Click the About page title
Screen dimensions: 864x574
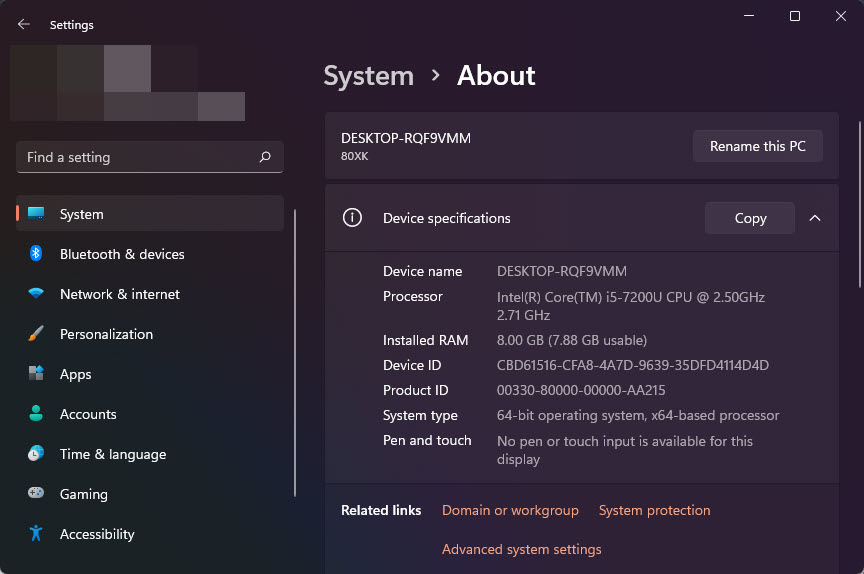click(x=496, y=75)
